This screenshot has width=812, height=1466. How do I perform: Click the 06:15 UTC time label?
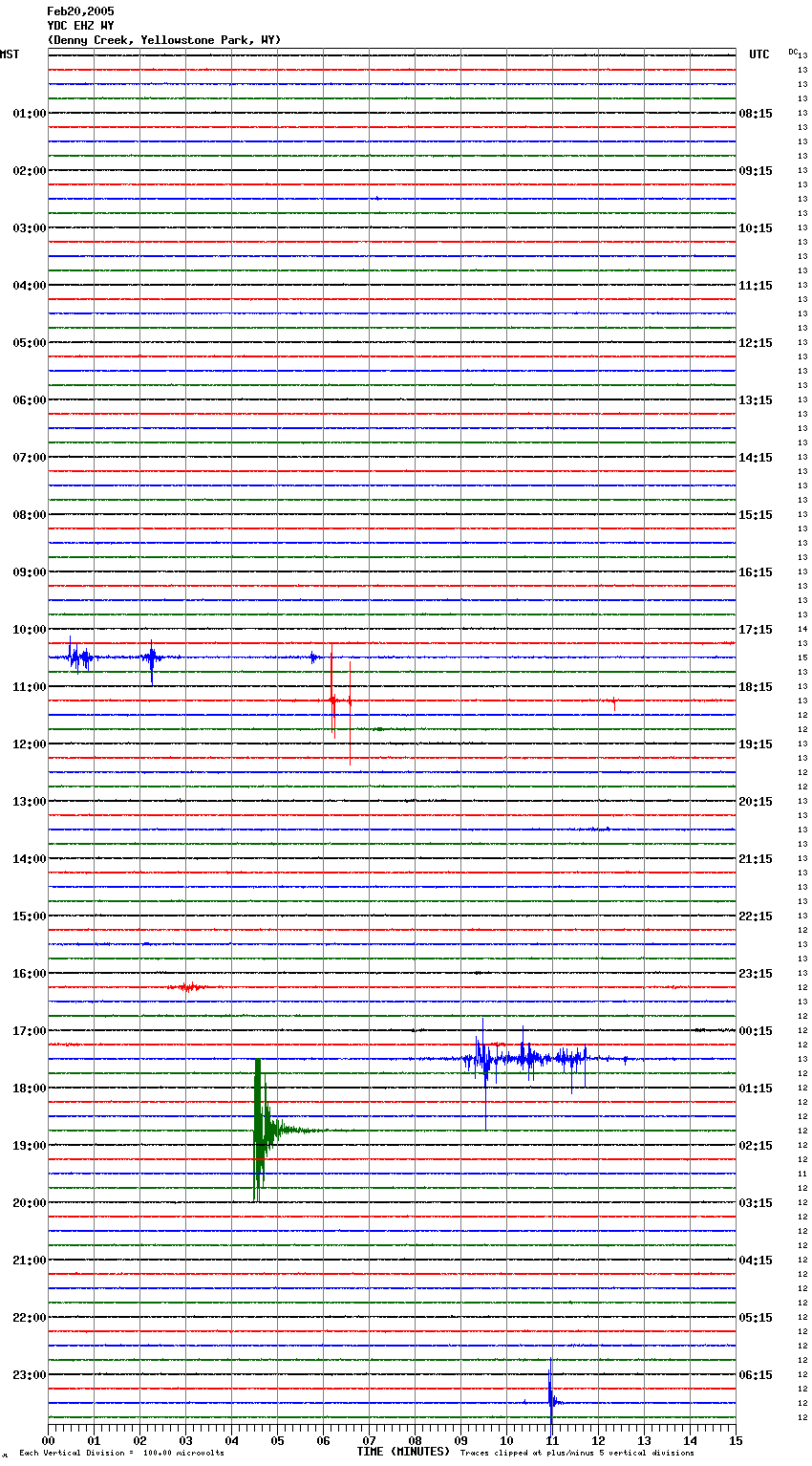(756, 1375)
